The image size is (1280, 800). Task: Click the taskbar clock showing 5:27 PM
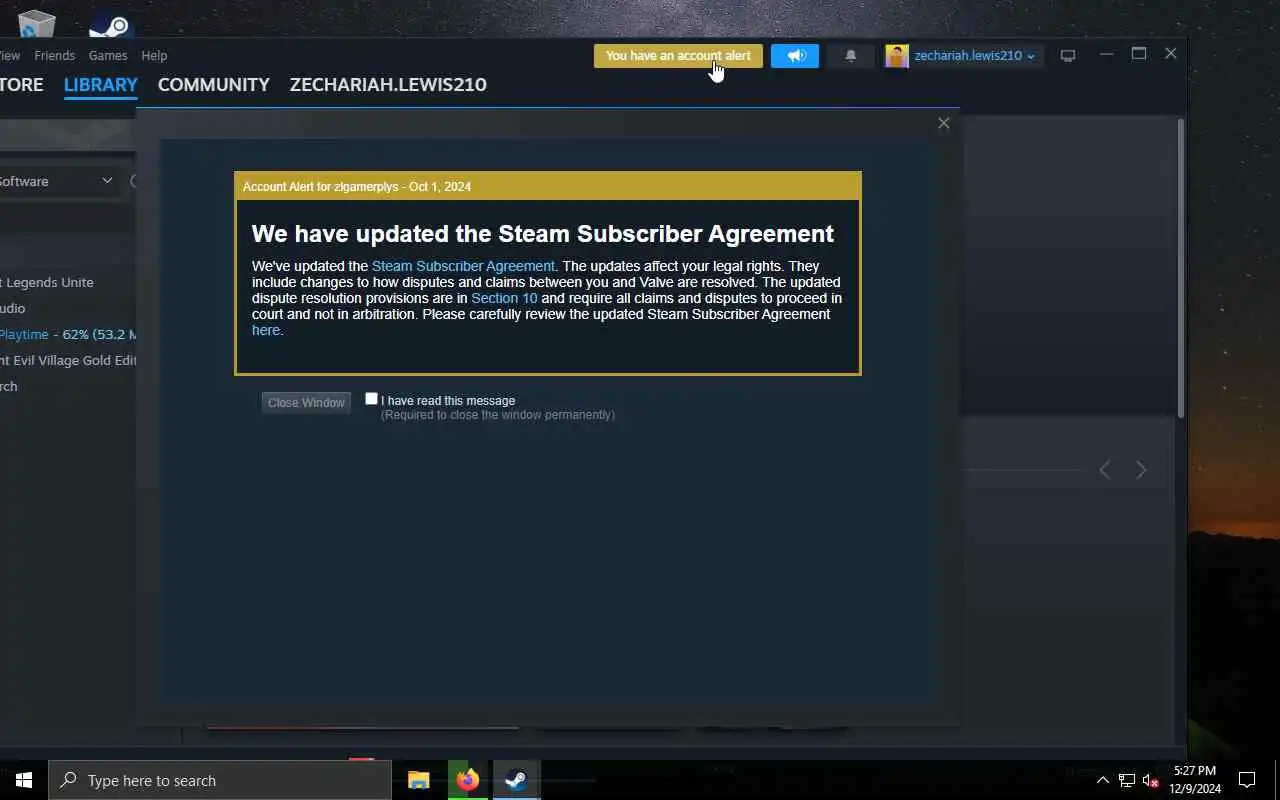tap(1195, 780)
